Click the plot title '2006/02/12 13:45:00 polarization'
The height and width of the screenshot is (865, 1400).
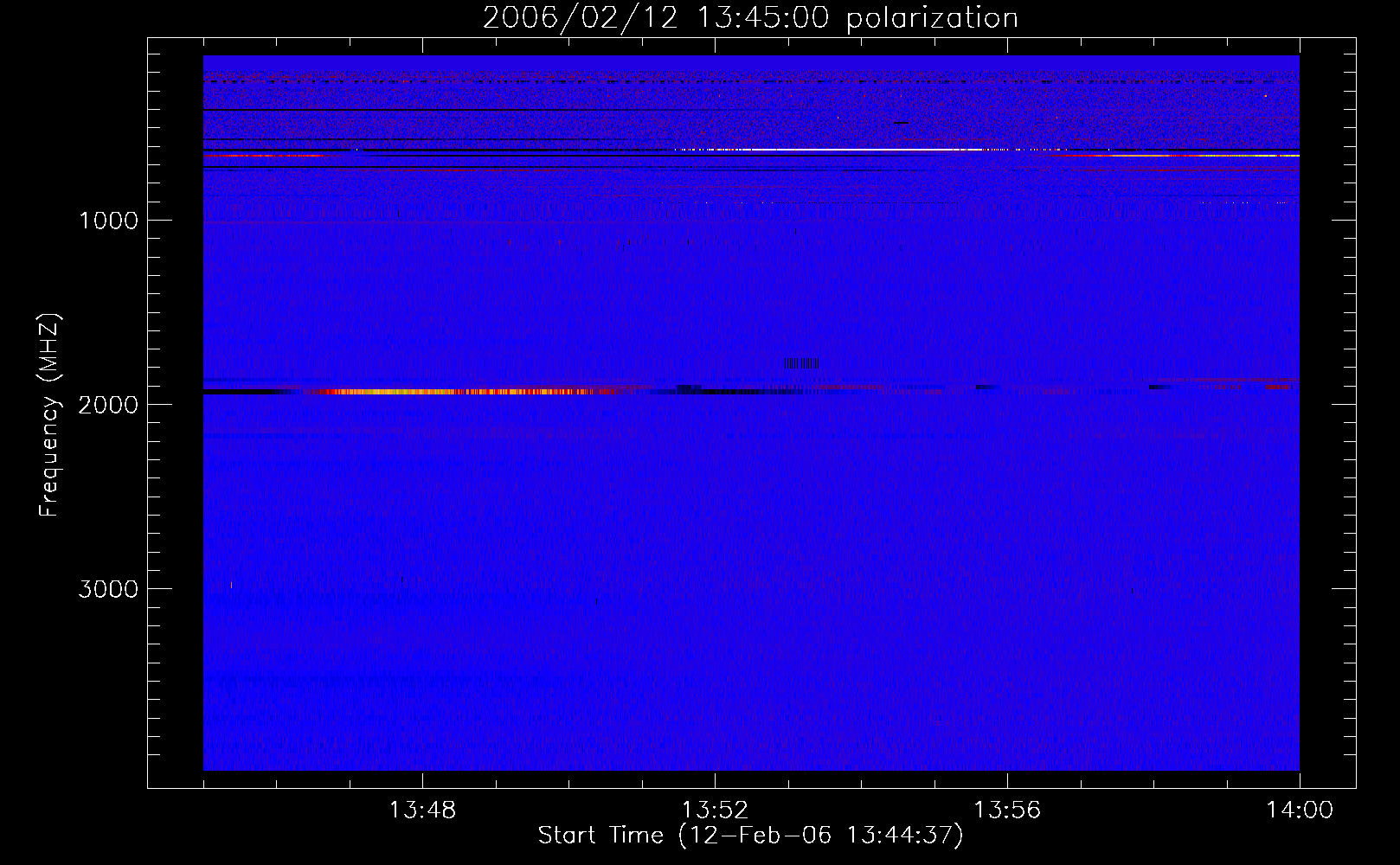click(750, 17)
